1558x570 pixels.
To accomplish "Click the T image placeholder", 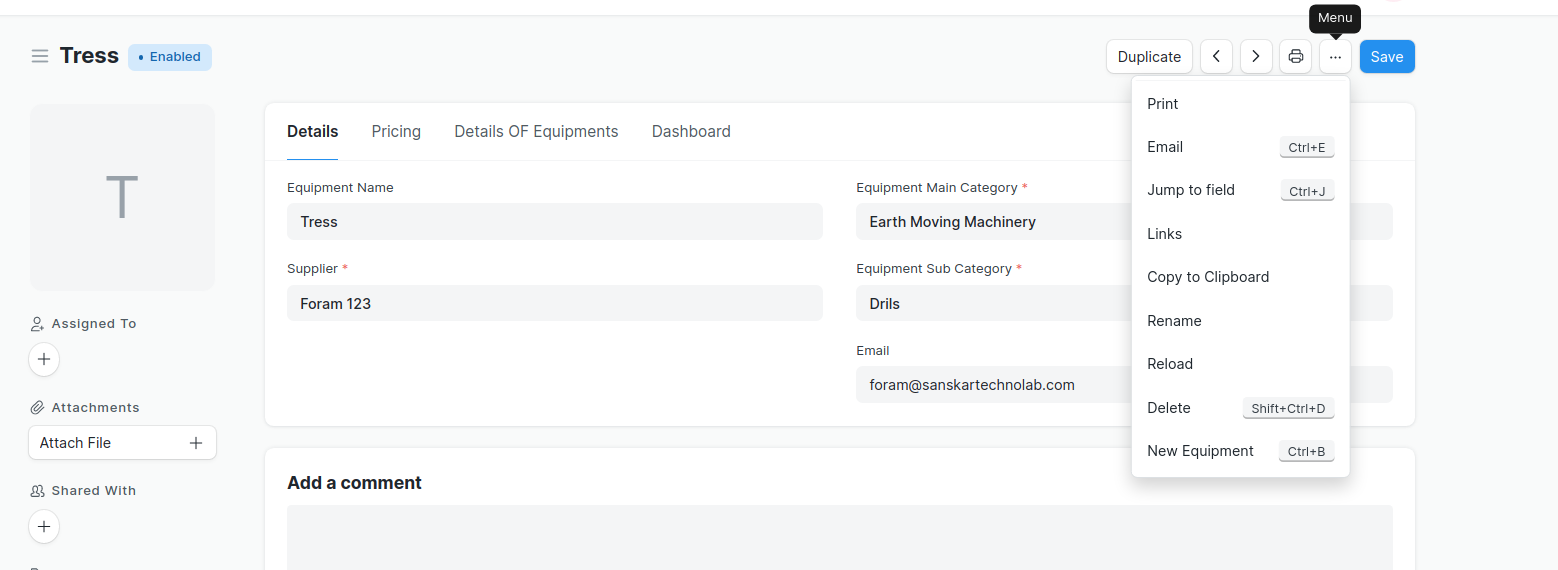I will tap(122, 197).
